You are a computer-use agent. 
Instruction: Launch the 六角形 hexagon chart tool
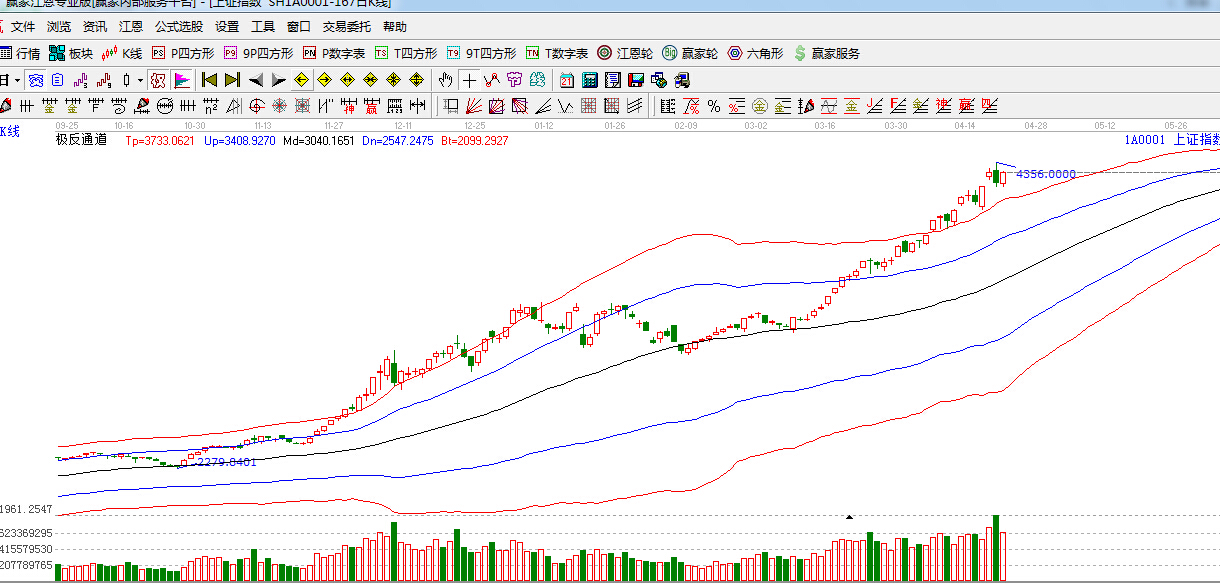(x=756, y=53)
